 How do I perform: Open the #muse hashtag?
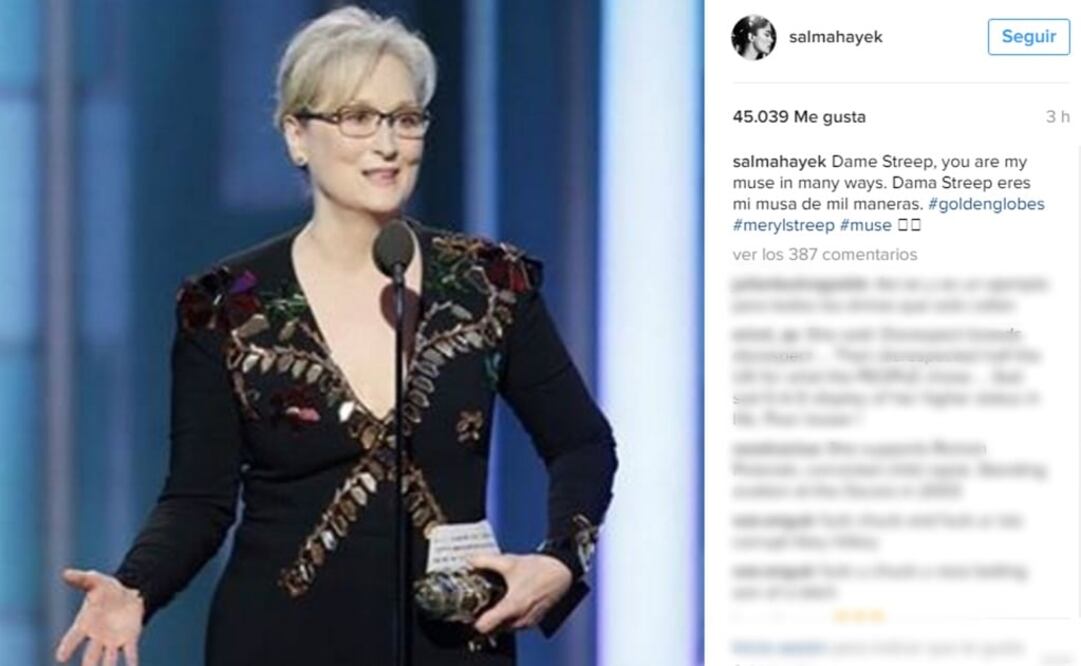865,225
